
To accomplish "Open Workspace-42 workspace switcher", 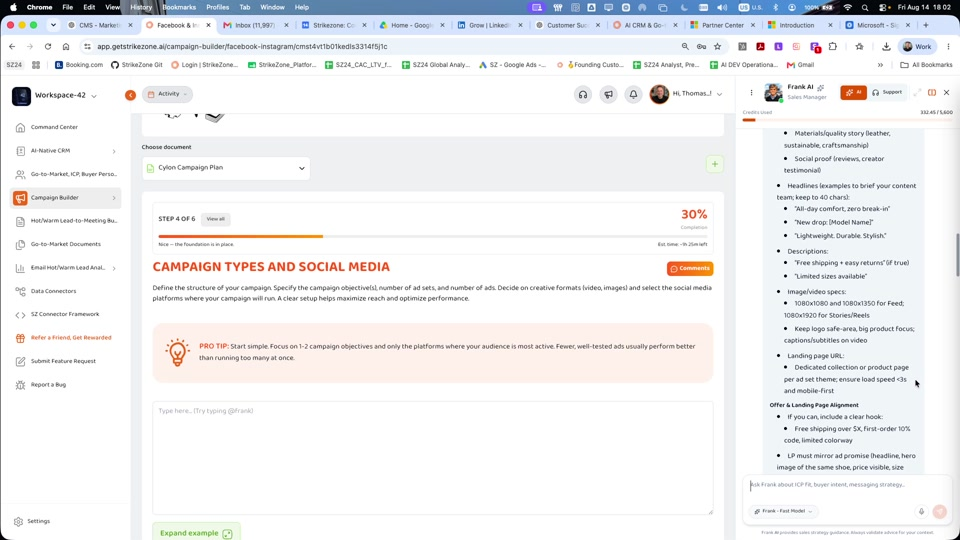I will click(55, 96).
